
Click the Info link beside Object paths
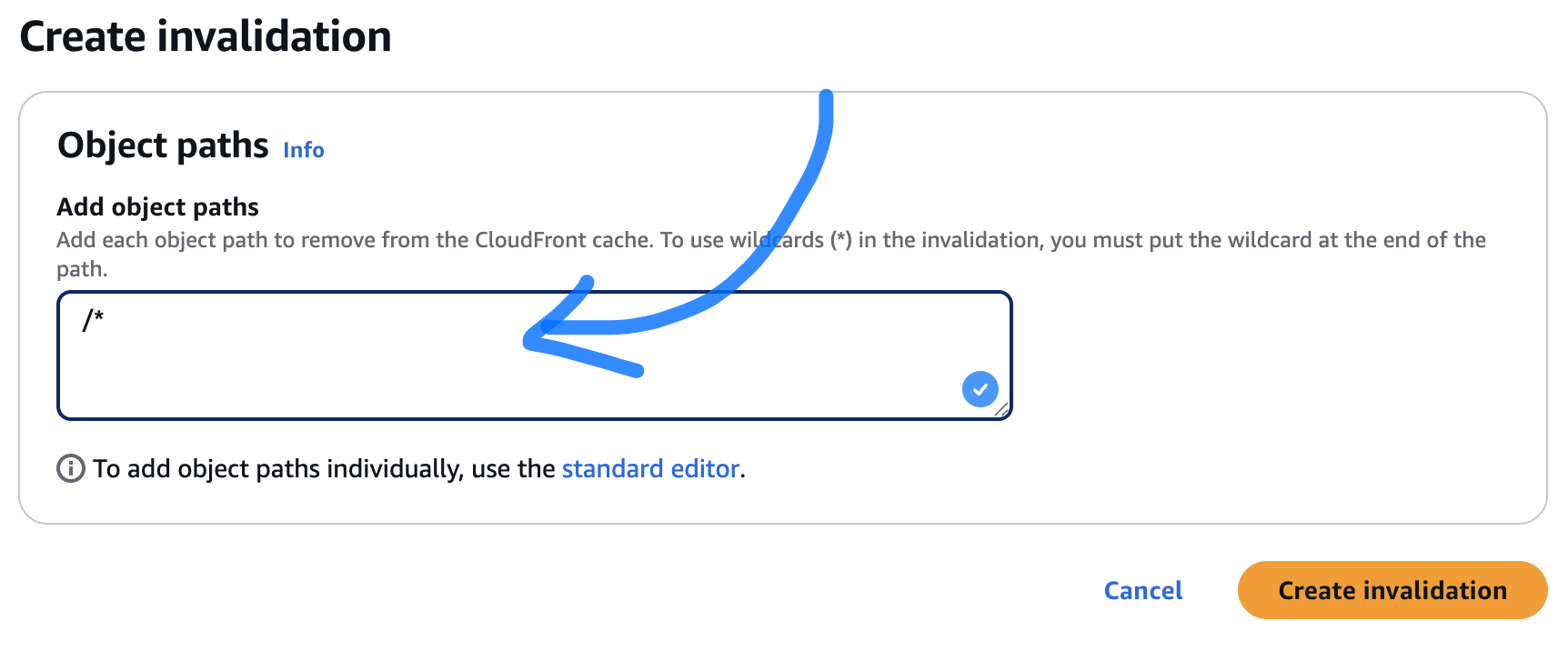(x=303, y=150)
